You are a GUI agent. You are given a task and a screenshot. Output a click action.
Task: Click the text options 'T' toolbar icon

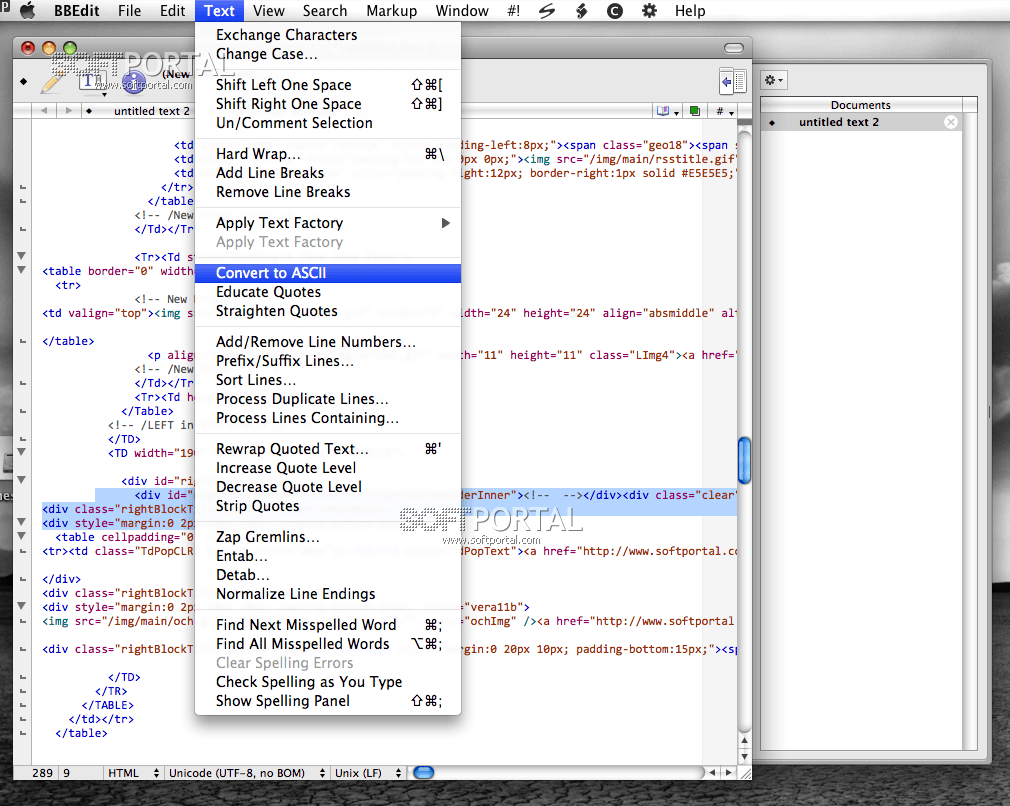point(92,82)
